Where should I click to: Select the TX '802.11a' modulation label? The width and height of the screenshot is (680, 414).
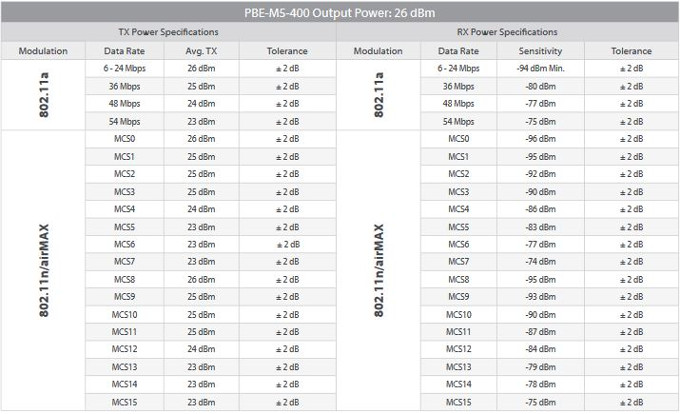[43, 95]
